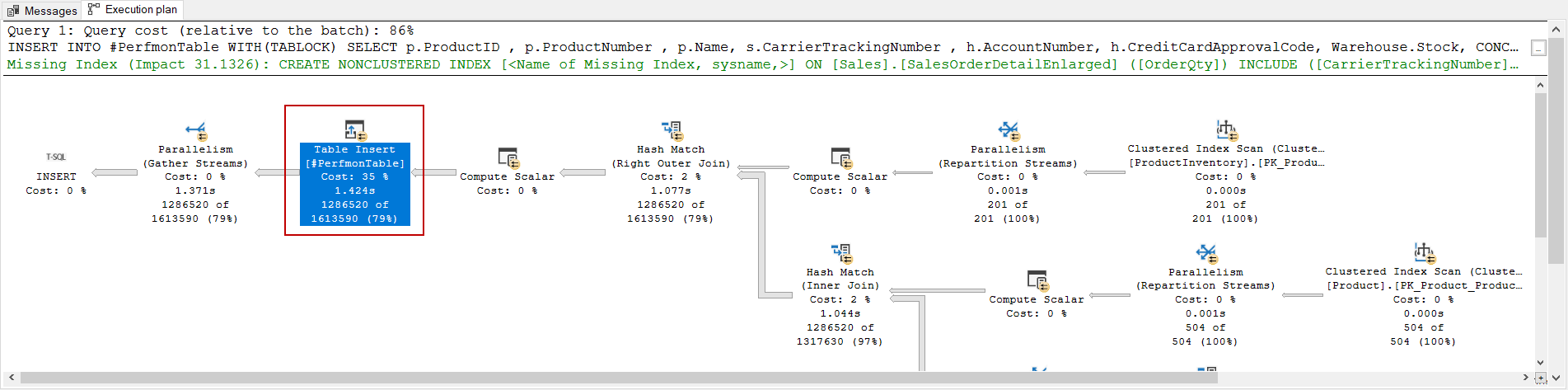Click the horizontal scroll right arrow

1526,378
